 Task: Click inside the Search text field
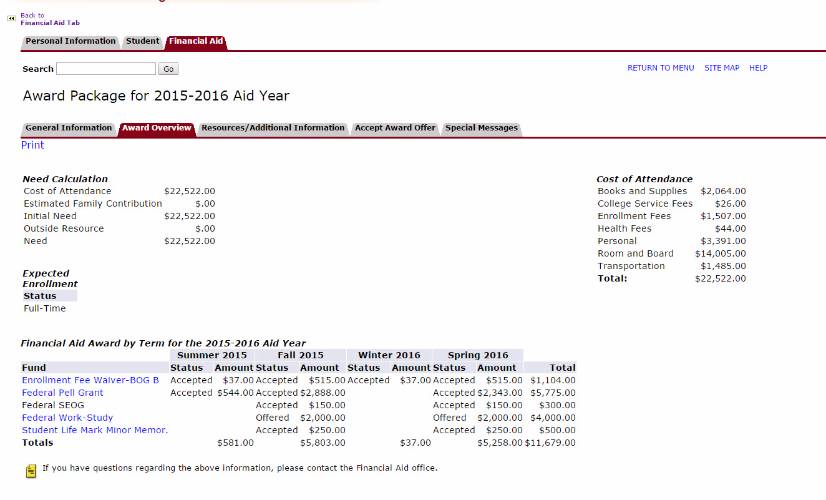tap(106, 69)
